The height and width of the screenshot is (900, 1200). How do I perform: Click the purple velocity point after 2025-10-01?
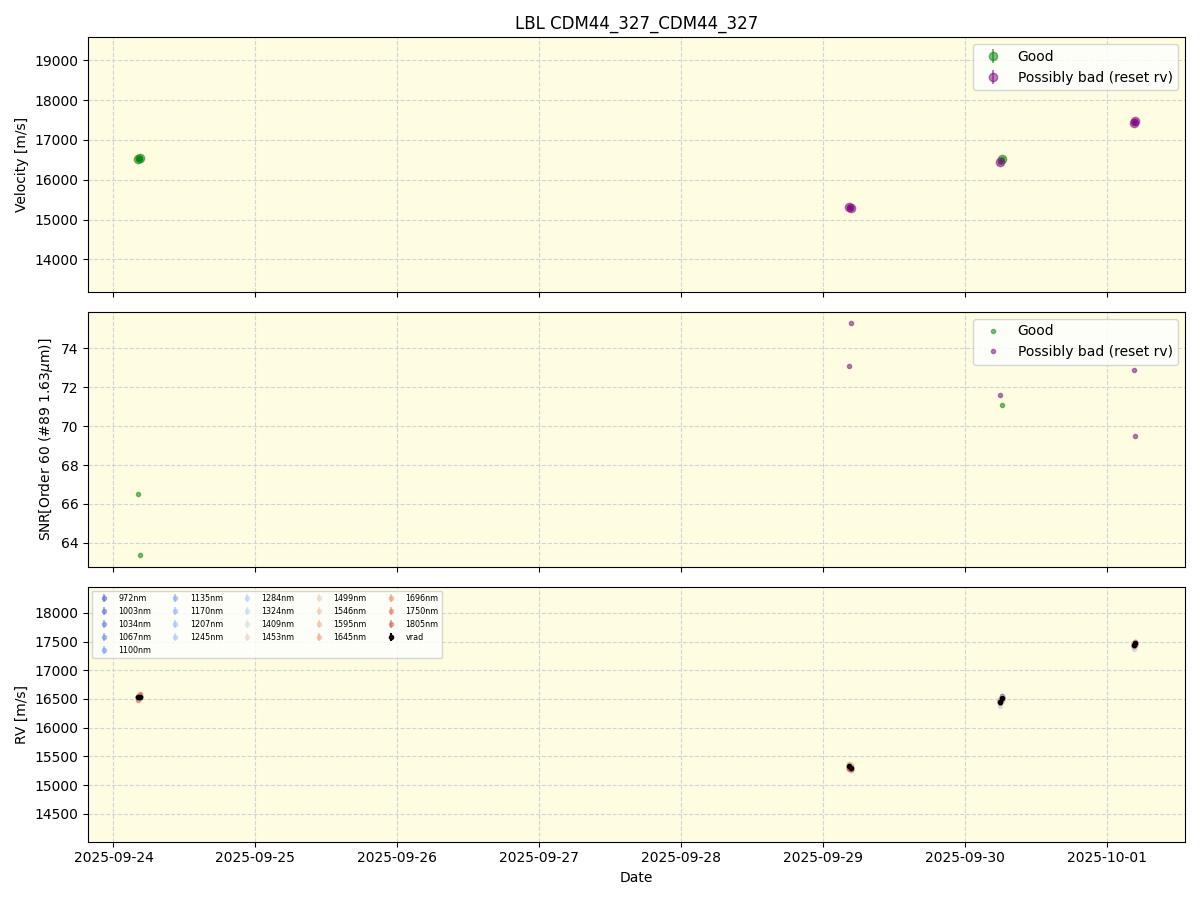click(x=1134, y=122)
